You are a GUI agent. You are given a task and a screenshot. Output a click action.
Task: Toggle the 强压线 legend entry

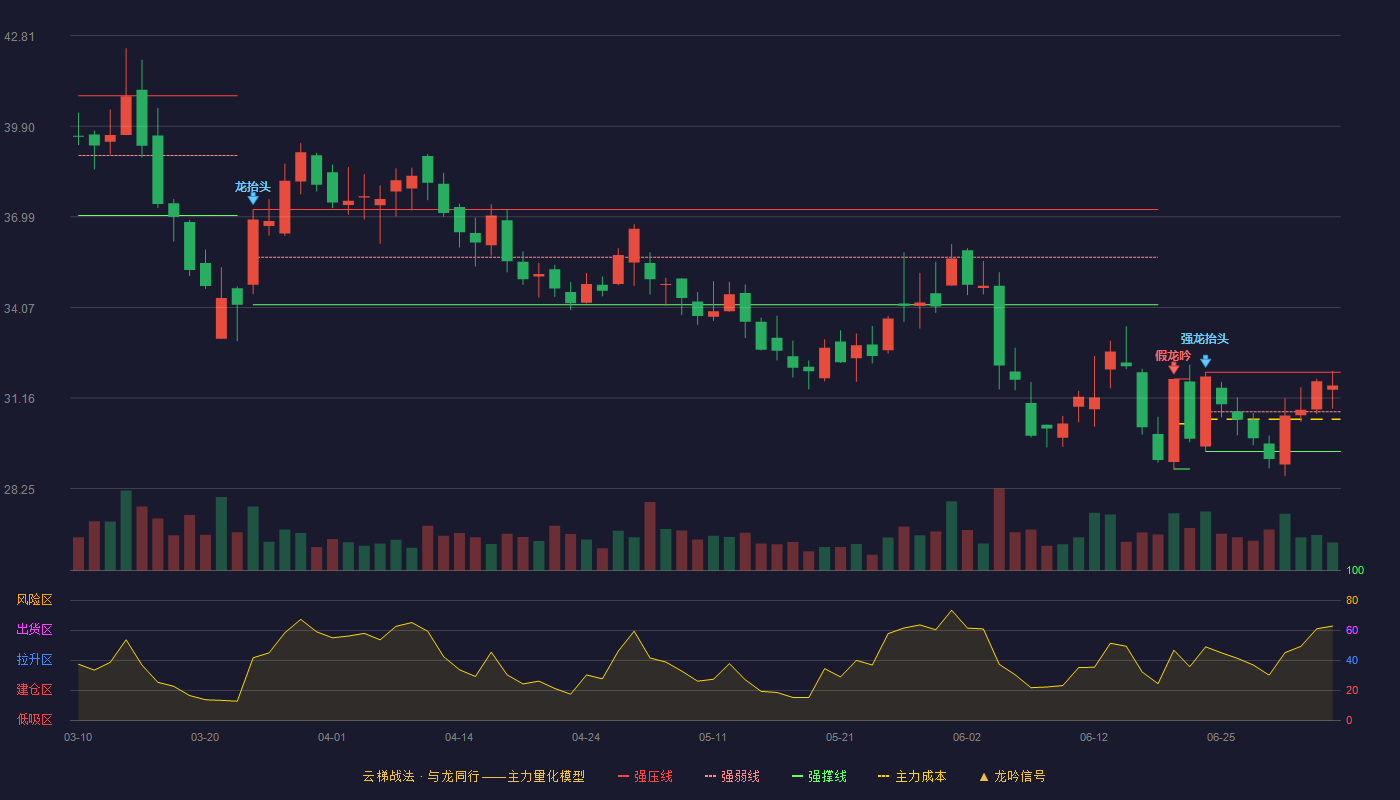pos(645,776)
